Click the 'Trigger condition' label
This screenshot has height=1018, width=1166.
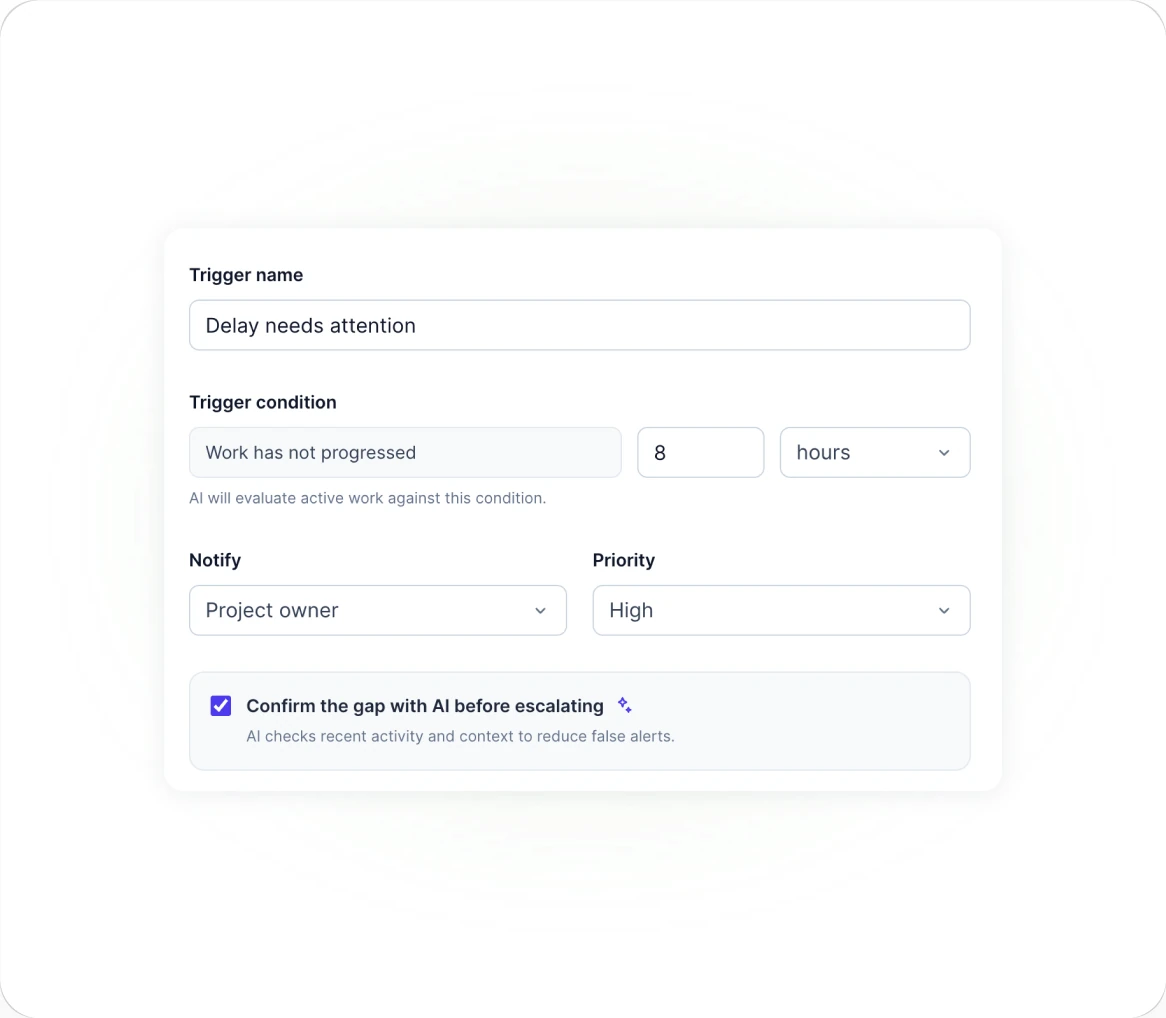click(262, 402)
